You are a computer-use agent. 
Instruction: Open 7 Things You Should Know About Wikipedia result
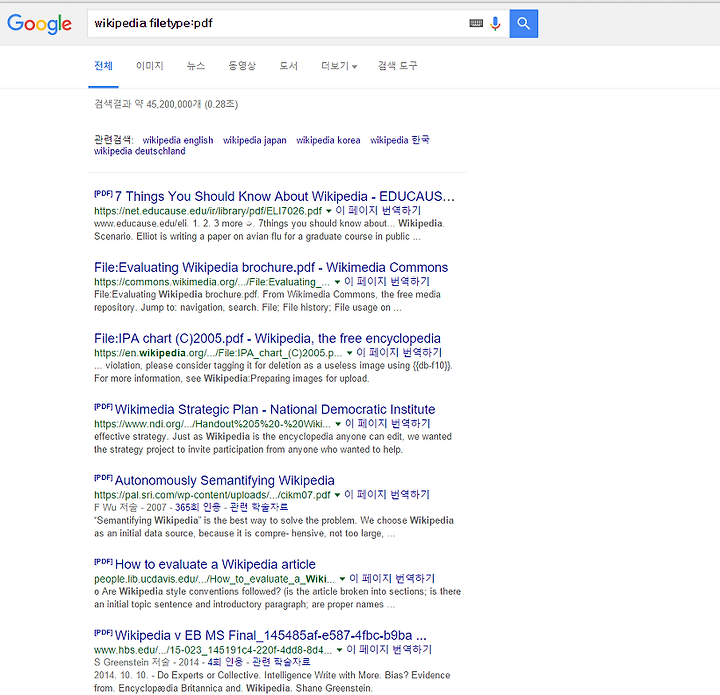tap(285, 196)
